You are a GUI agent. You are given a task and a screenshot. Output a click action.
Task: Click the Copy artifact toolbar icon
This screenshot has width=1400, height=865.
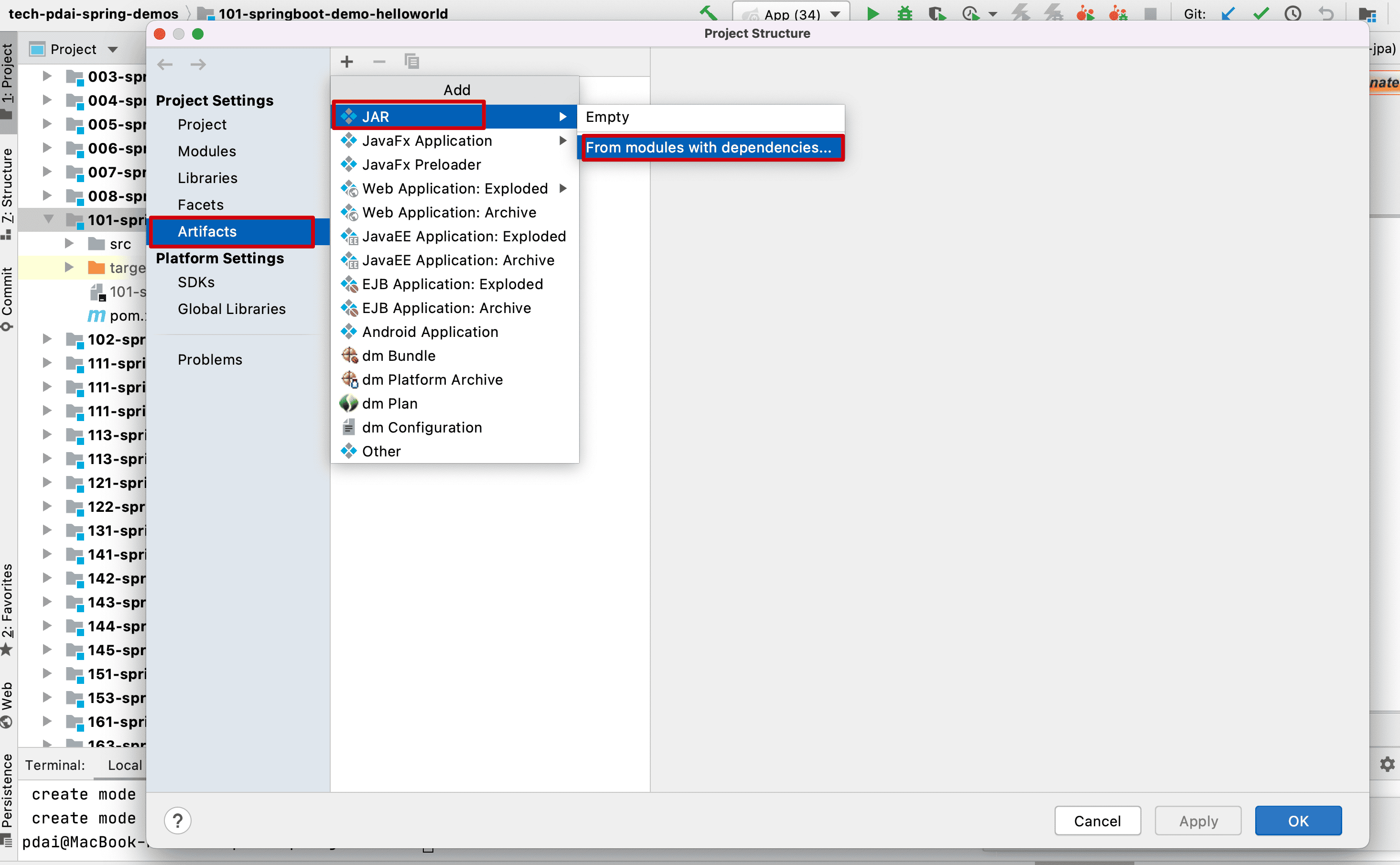pyautogui.click(x=412, y=62)
